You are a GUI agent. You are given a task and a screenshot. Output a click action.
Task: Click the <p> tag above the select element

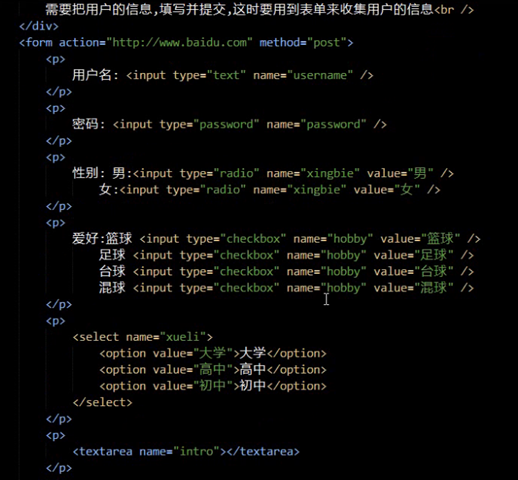coord(55,321)
